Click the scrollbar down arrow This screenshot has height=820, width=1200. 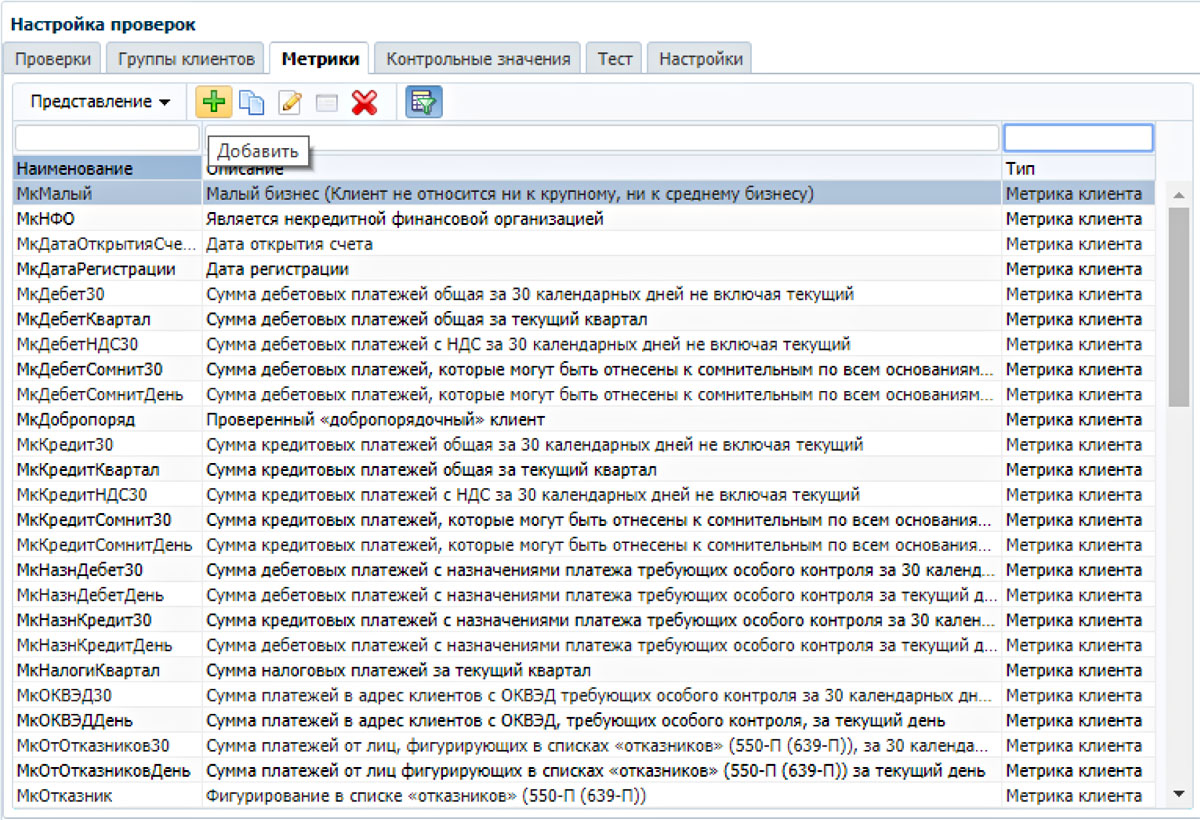[x=1177, y=793]
